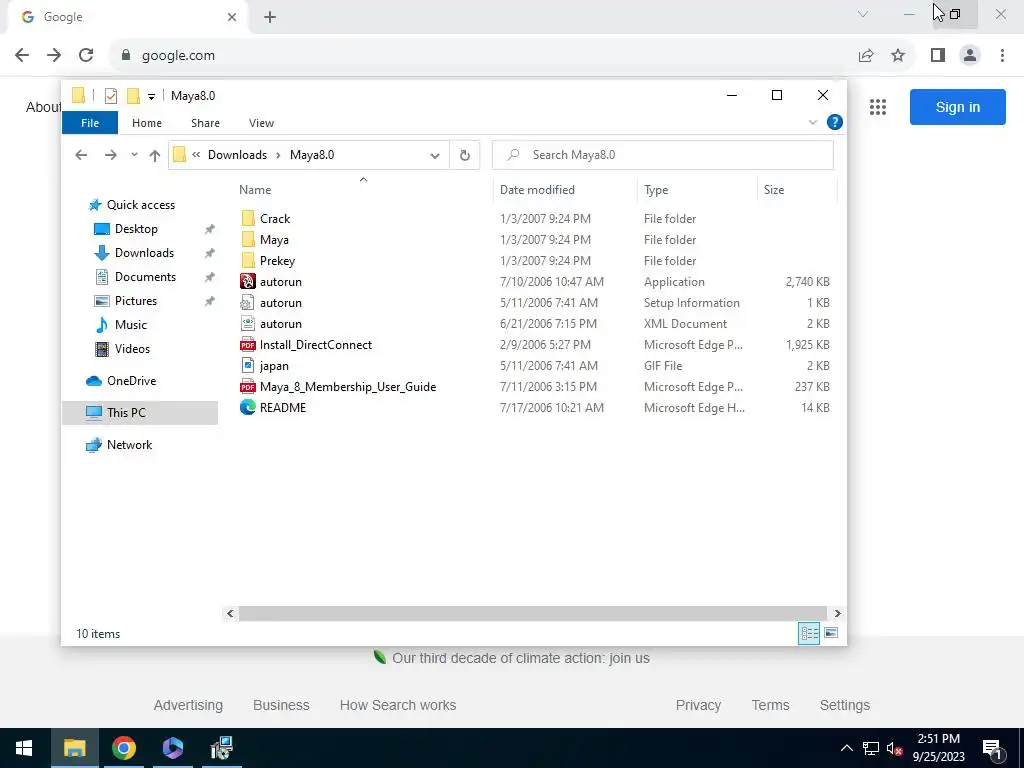Go forward in File Explorer
The width and height of the screenshot is (1024, 768).
[x=110, y=155]
